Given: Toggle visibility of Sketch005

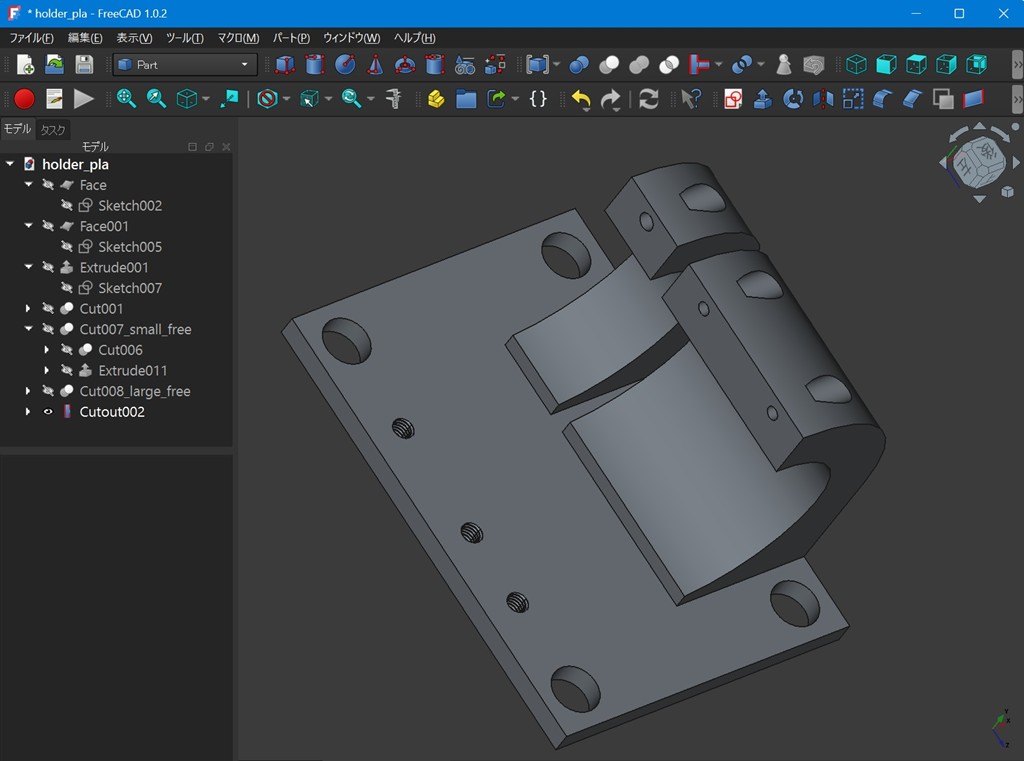Looking at the screenshot, I should [67, 247].
